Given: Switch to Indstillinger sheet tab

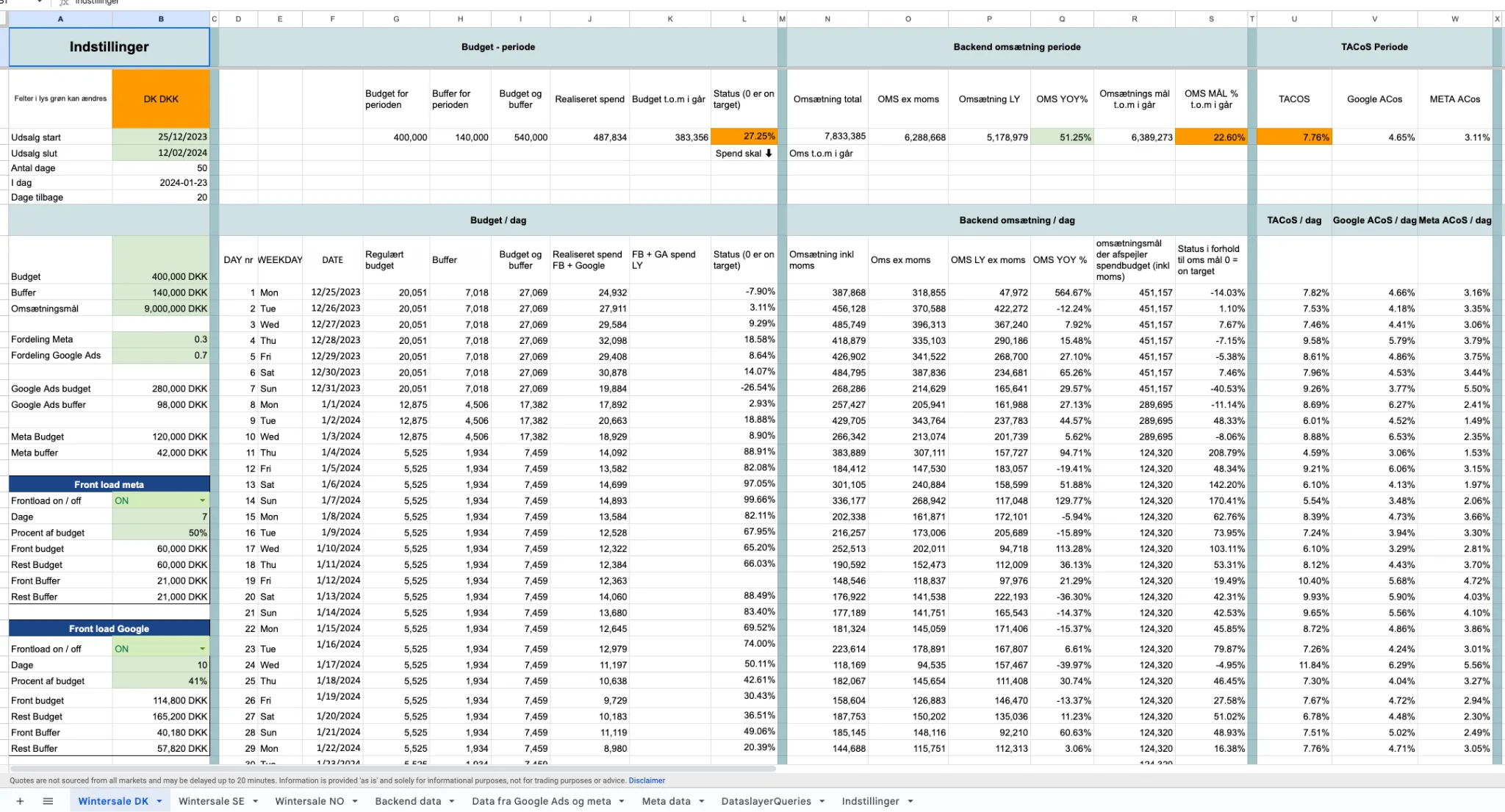Looking at the screenshot, I should [870, 801].
